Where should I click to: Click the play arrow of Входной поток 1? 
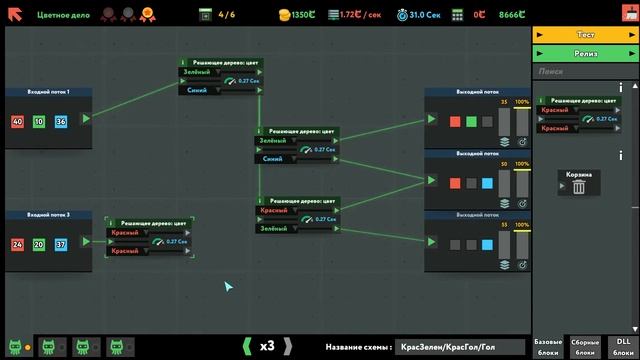click(86, 118)
